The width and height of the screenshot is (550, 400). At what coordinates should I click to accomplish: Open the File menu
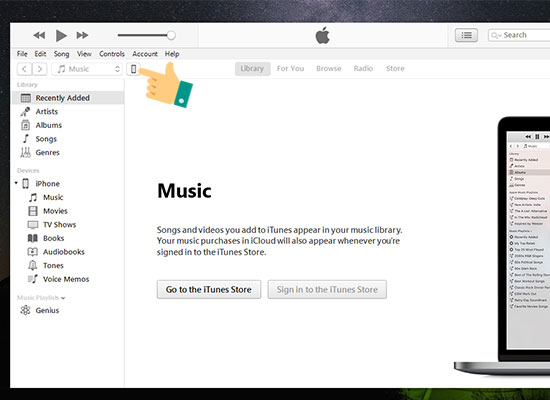coord(22,54)
